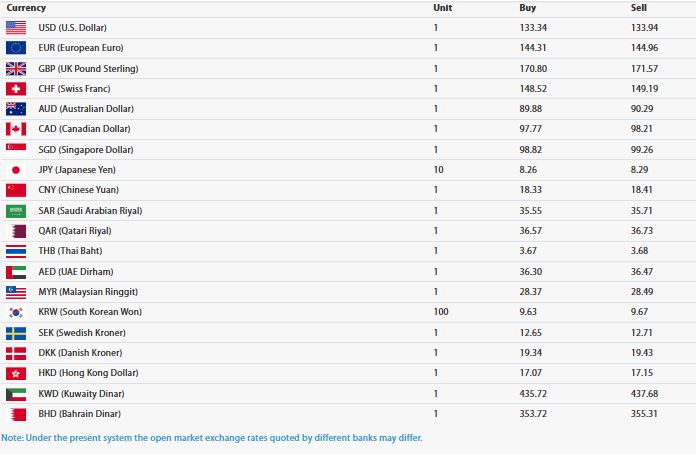Select the SGD (Singapore Dollar) label
This screenshot has width=696, height=454.
click(81, 149)
